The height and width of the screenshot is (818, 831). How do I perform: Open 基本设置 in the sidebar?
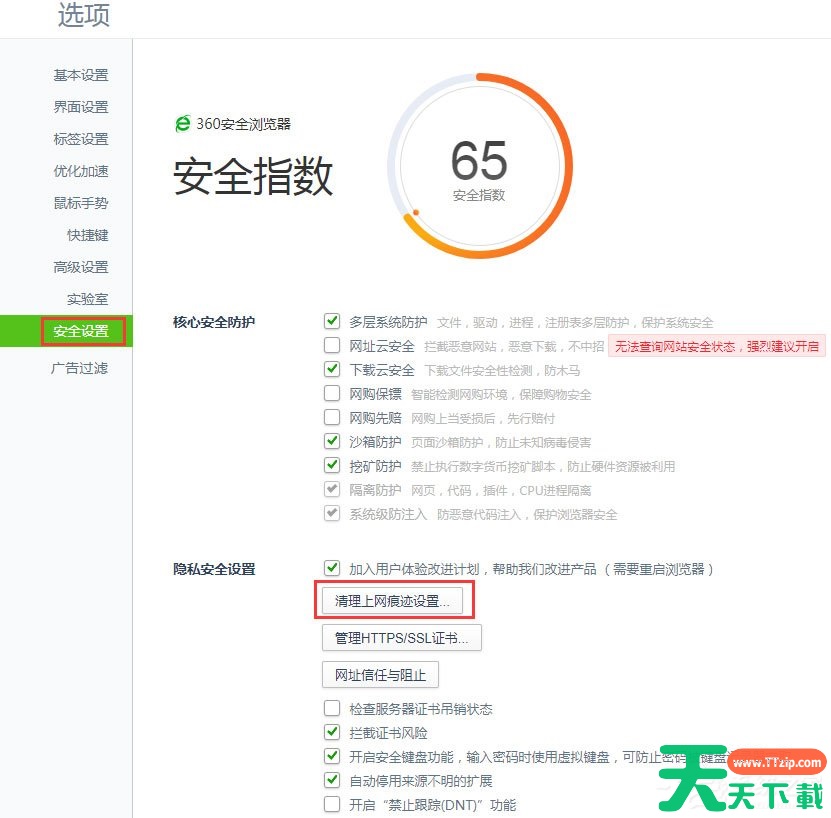point(80,75)
